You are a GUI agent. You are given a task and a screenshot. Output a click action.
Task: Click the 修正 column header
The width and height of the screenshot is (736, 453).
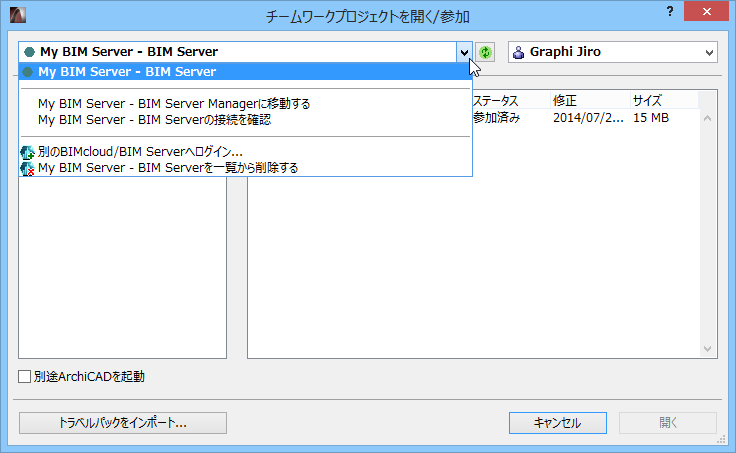(x=590, y=100)
